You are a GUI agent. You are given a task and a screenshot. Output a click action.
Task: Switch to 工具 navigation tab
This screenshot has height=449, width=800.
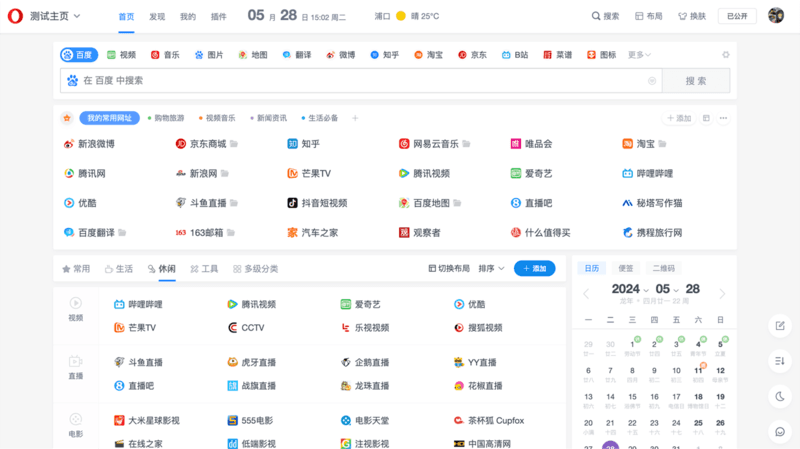pyautogui.click(x=204, y=269)
